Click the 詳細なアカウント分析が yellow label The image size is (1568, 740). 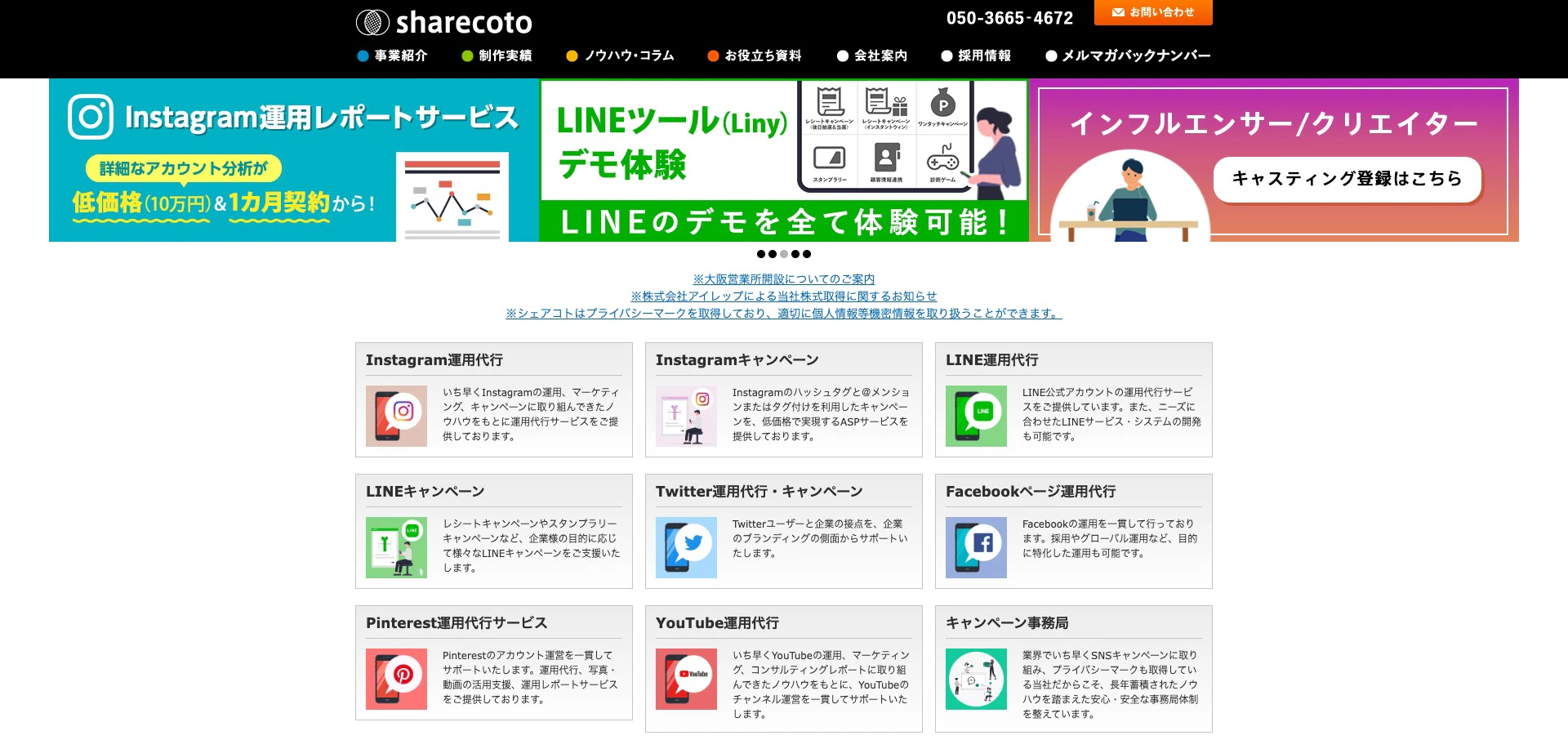point(184,168)
